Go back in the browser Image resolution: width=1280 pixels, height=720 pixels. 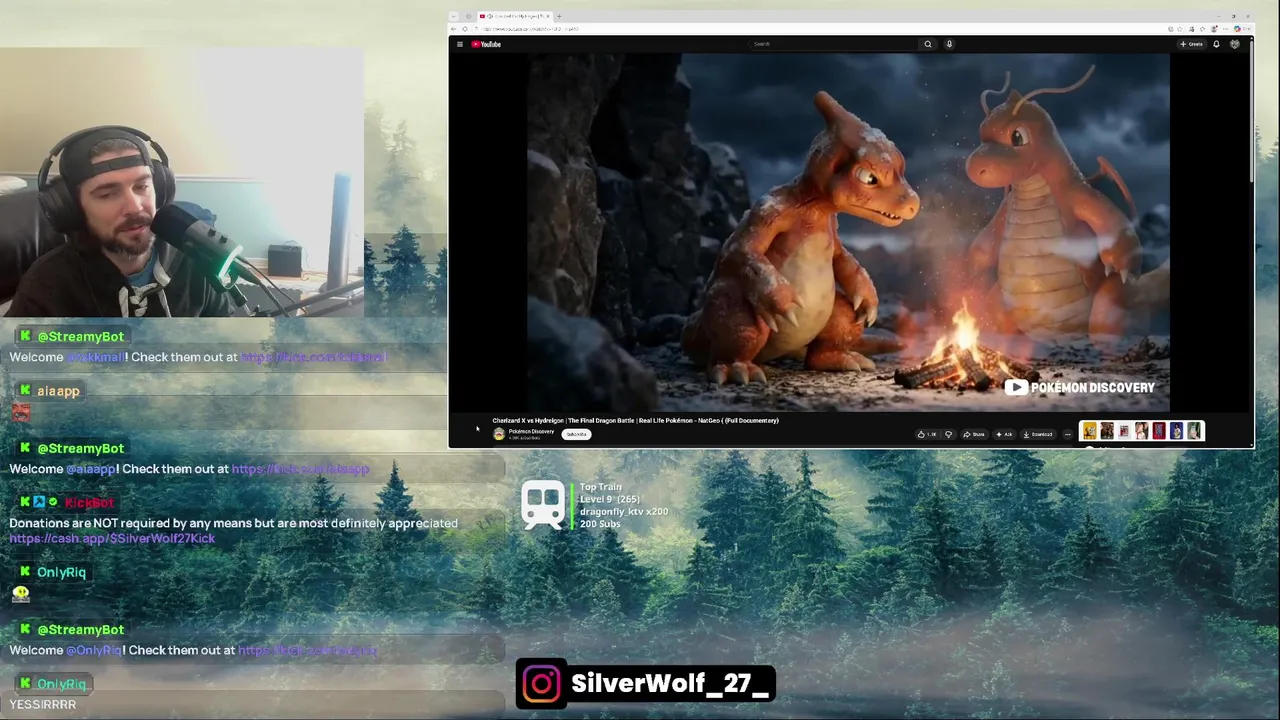(453, 29)
